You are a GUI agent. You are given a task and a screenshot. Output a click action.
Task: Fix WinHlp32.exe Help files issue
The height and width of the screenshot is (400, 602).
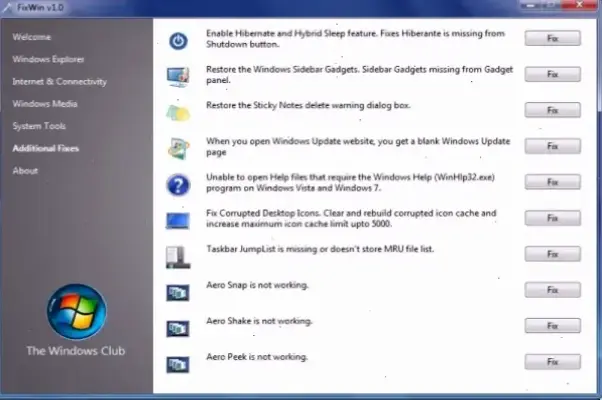552,182
